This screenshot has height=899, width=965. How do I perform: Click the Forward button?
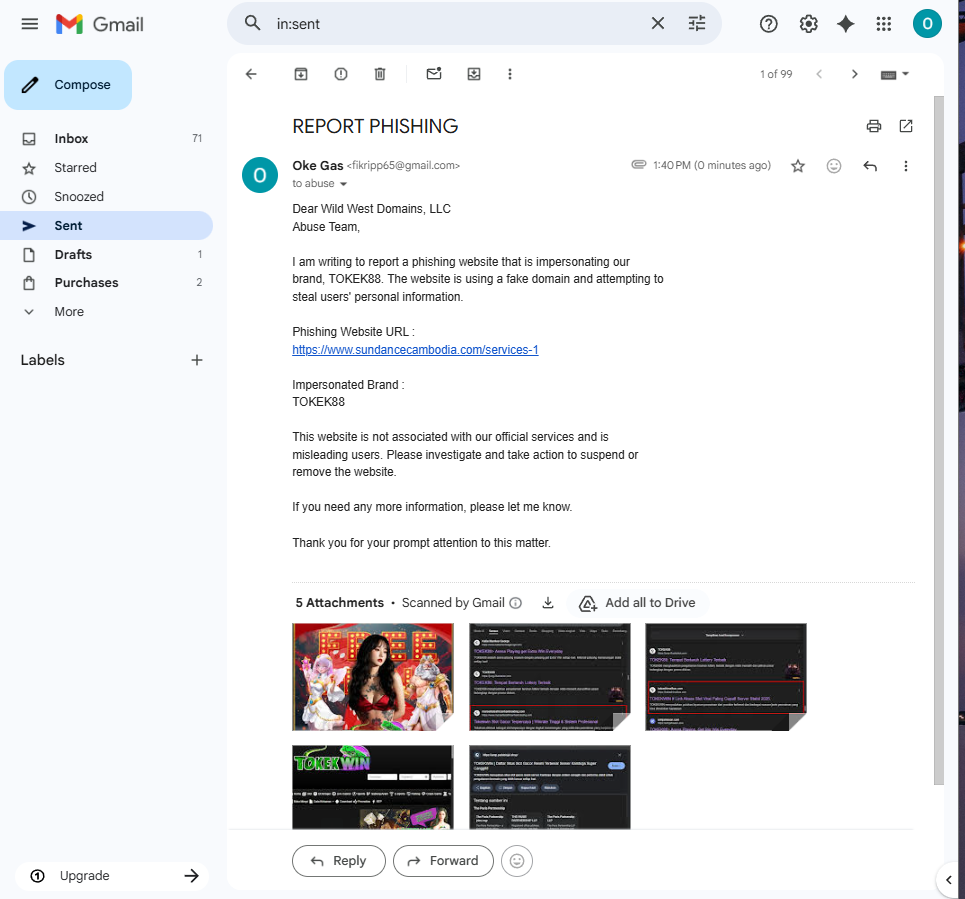pyautogui.click(x=443, y=861)
